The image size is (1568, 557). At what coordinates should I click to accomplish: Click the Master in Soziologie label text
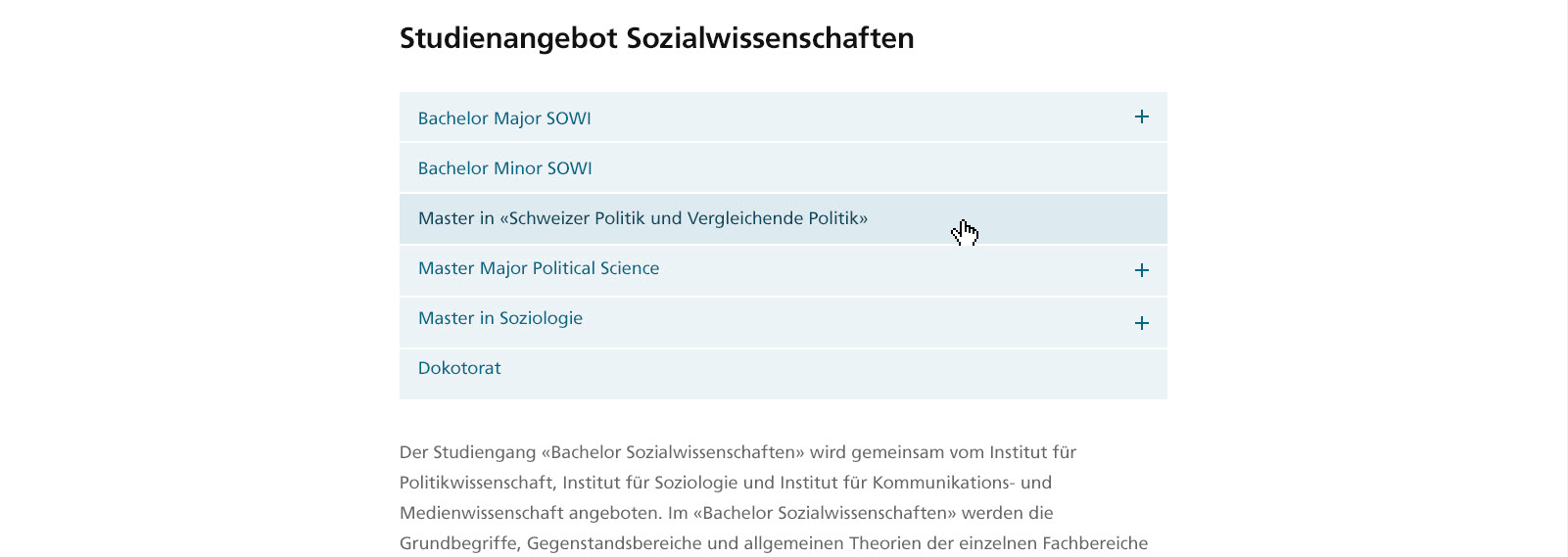point(500,318)
